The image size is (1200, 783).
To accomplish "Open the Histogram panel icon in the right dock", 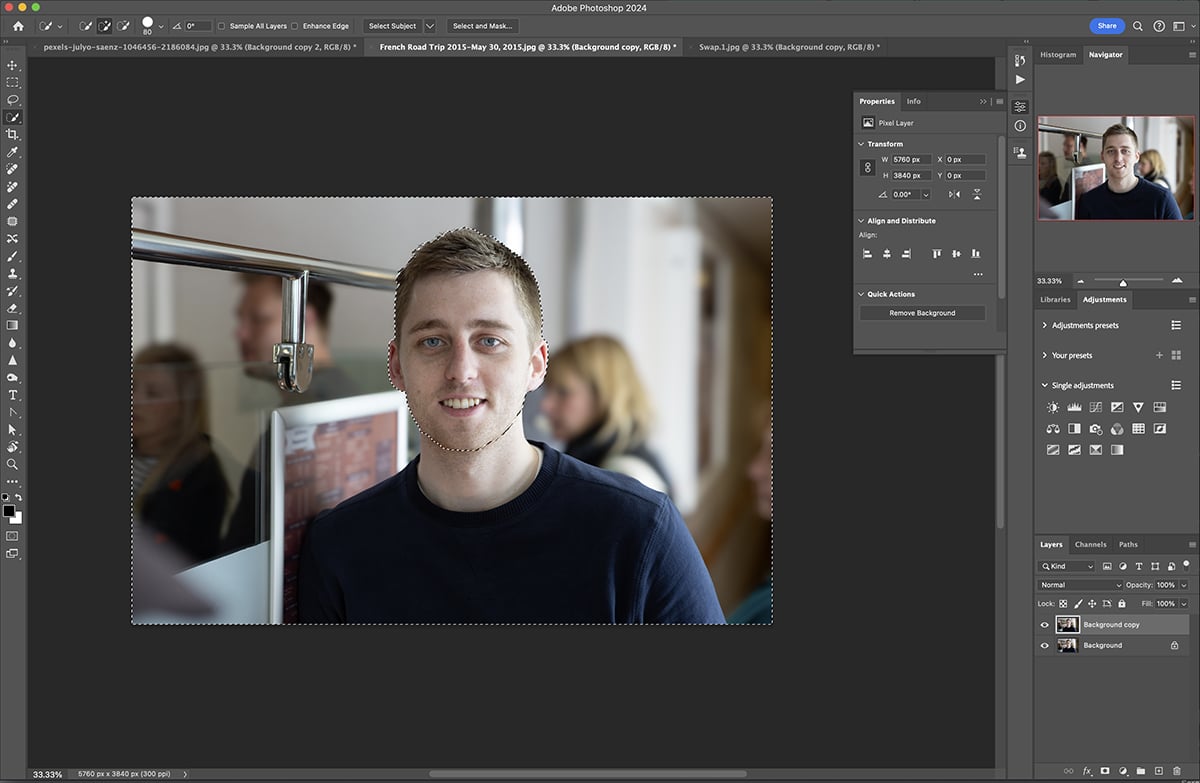I will (x=1058, y=55).
